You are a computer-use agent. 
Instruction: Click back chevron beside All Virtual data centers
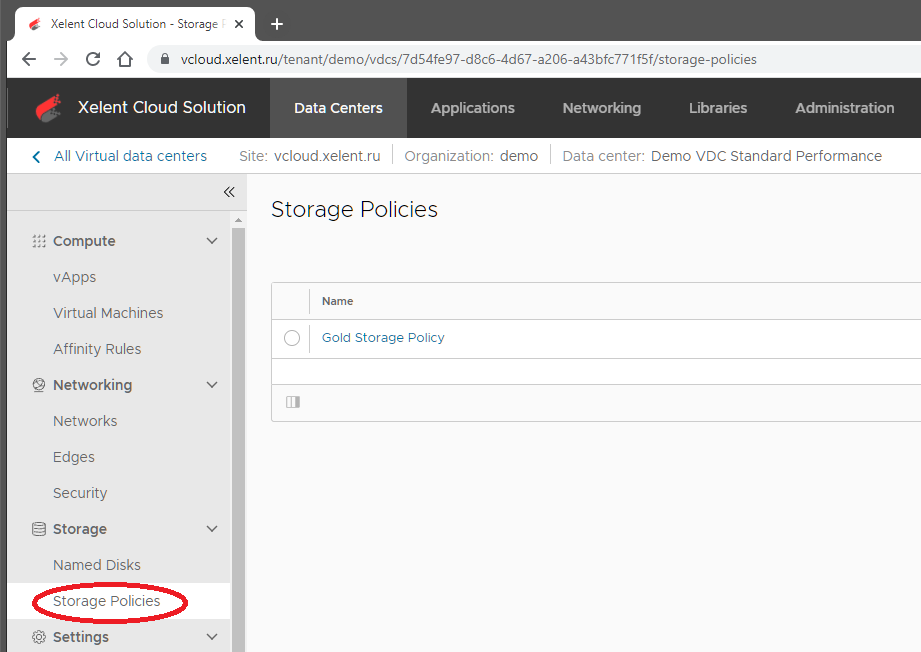36,156
